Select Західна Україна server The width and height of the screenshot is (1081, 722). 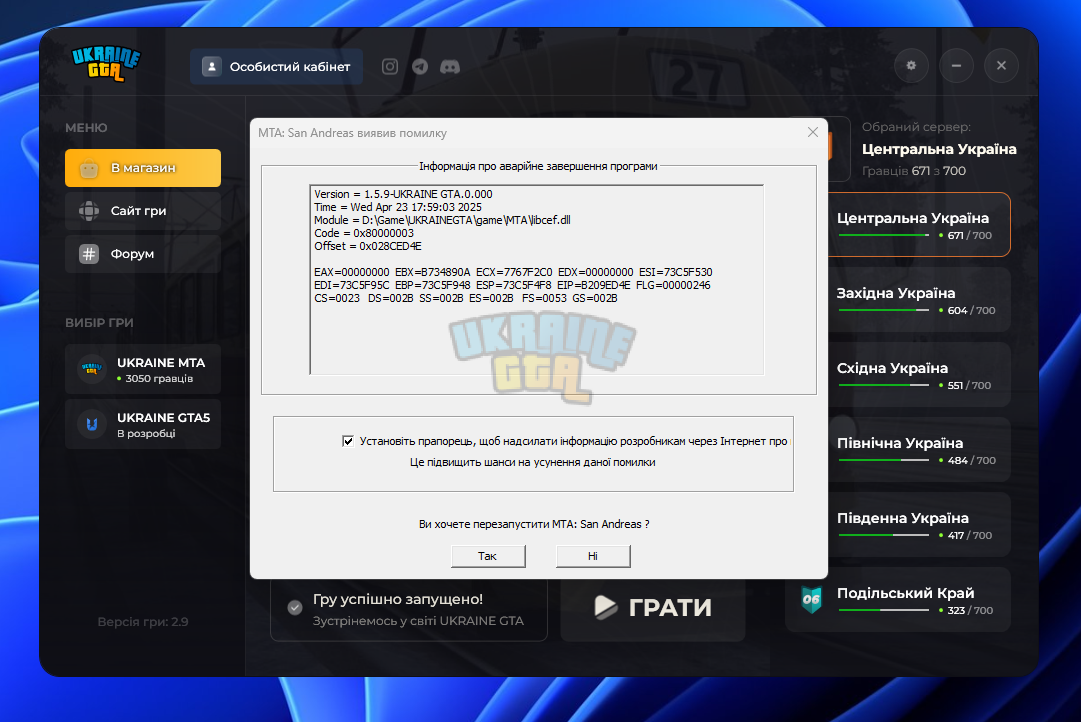click(919, 300)
